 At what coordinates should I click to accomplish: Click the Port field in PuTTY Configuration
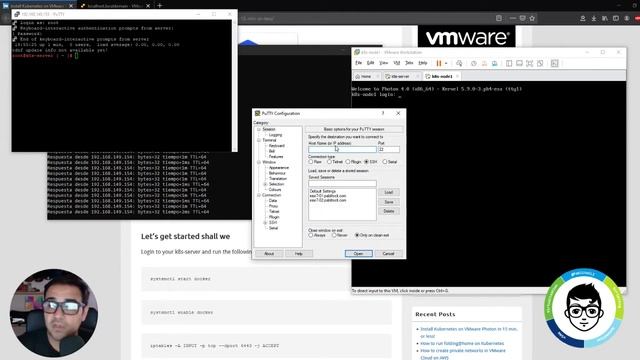(389, 150)
